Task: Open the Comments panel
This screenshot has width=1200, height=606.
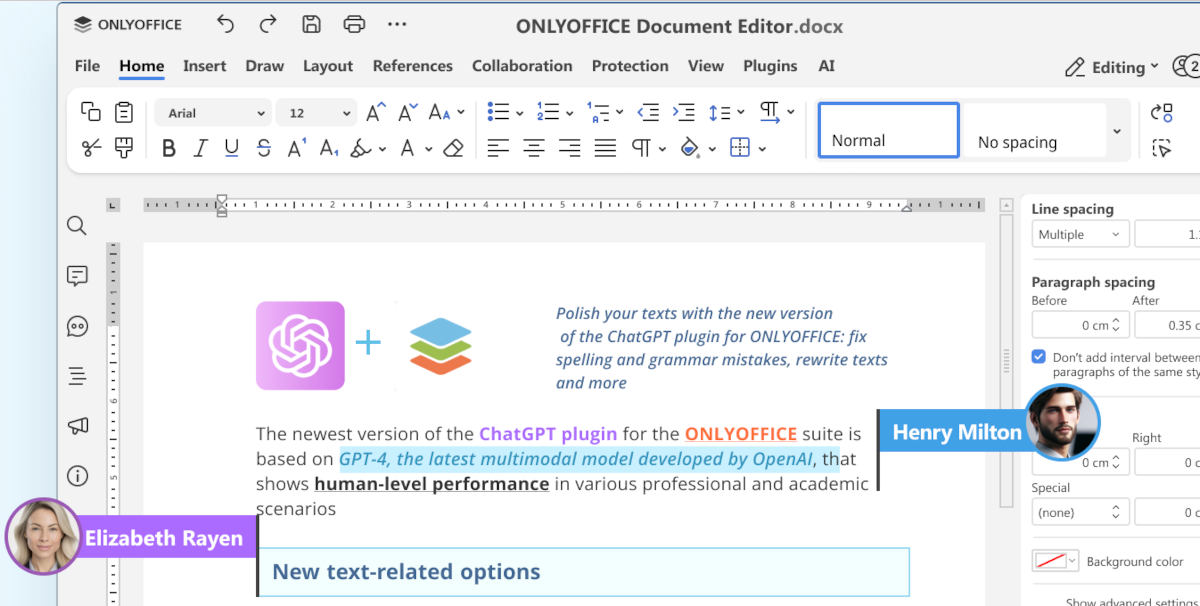Action: pos(76,276)
